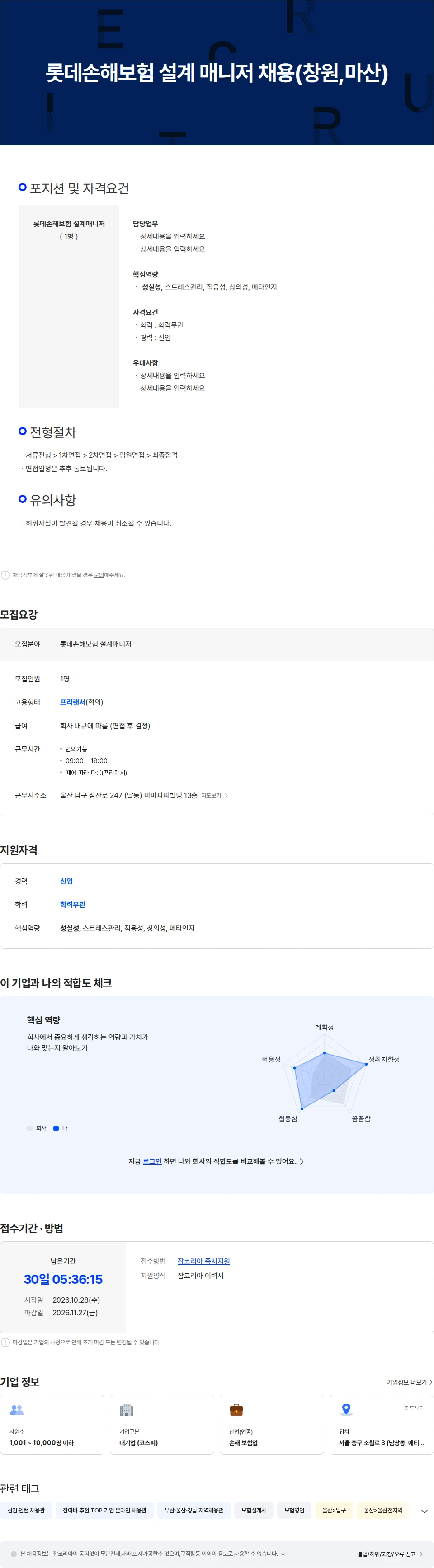This screenshot has width=434, height=1568.
Task: Click 로그인 link in 적합도 체크 section
Action: pyautogui.click(x=152, y=1161)
